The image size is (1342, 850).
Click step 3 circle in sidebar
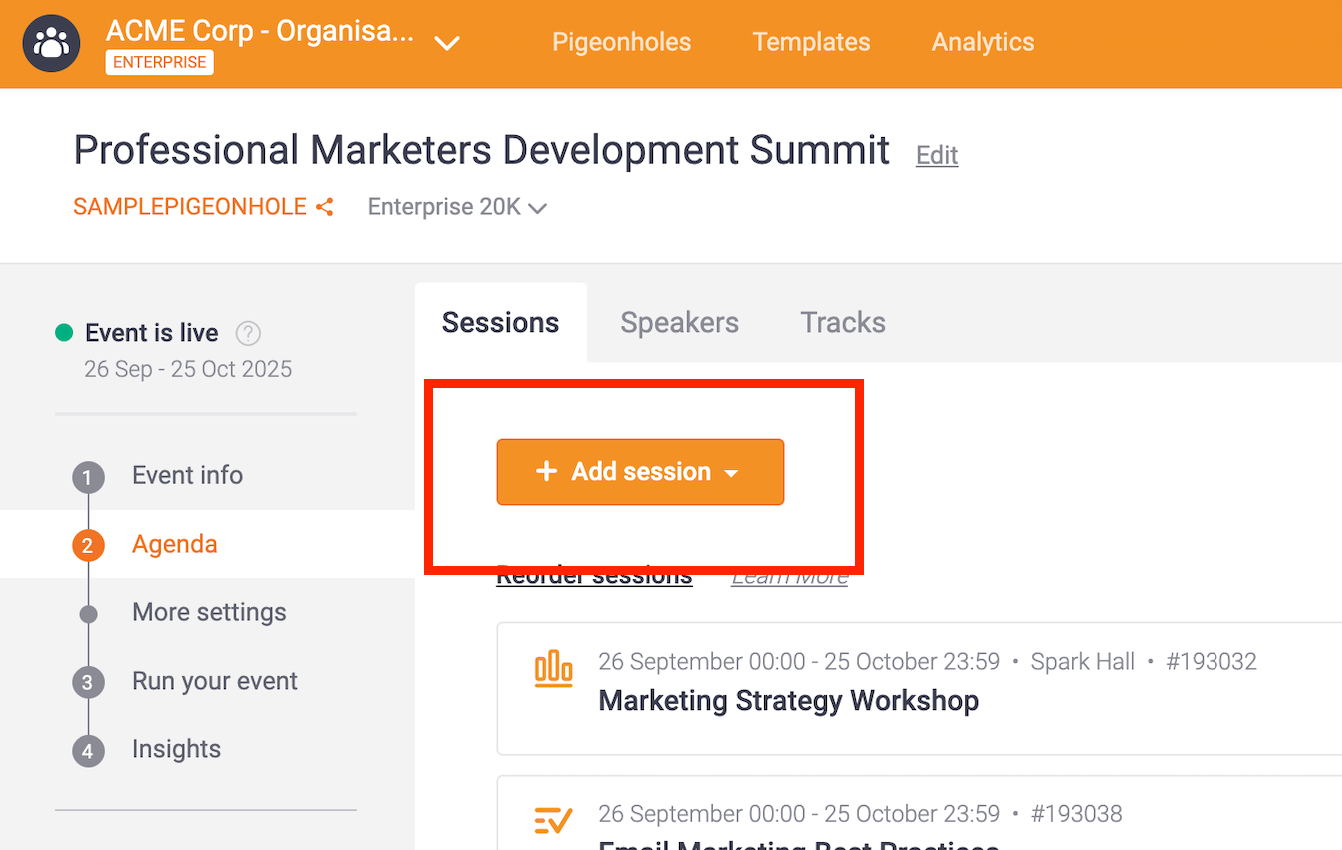88,683
